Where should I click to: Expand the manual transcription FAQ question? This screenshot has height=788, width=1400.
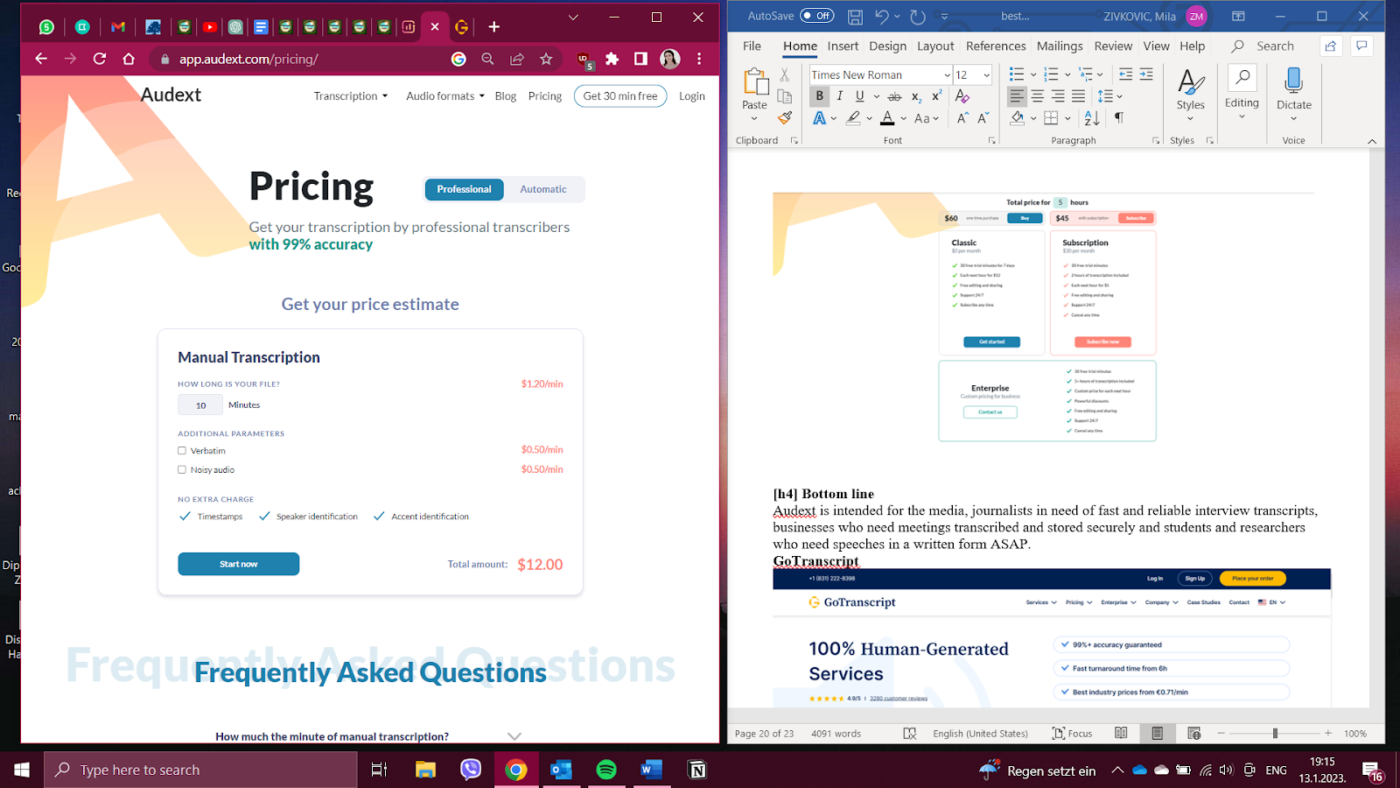pos(514,736)
